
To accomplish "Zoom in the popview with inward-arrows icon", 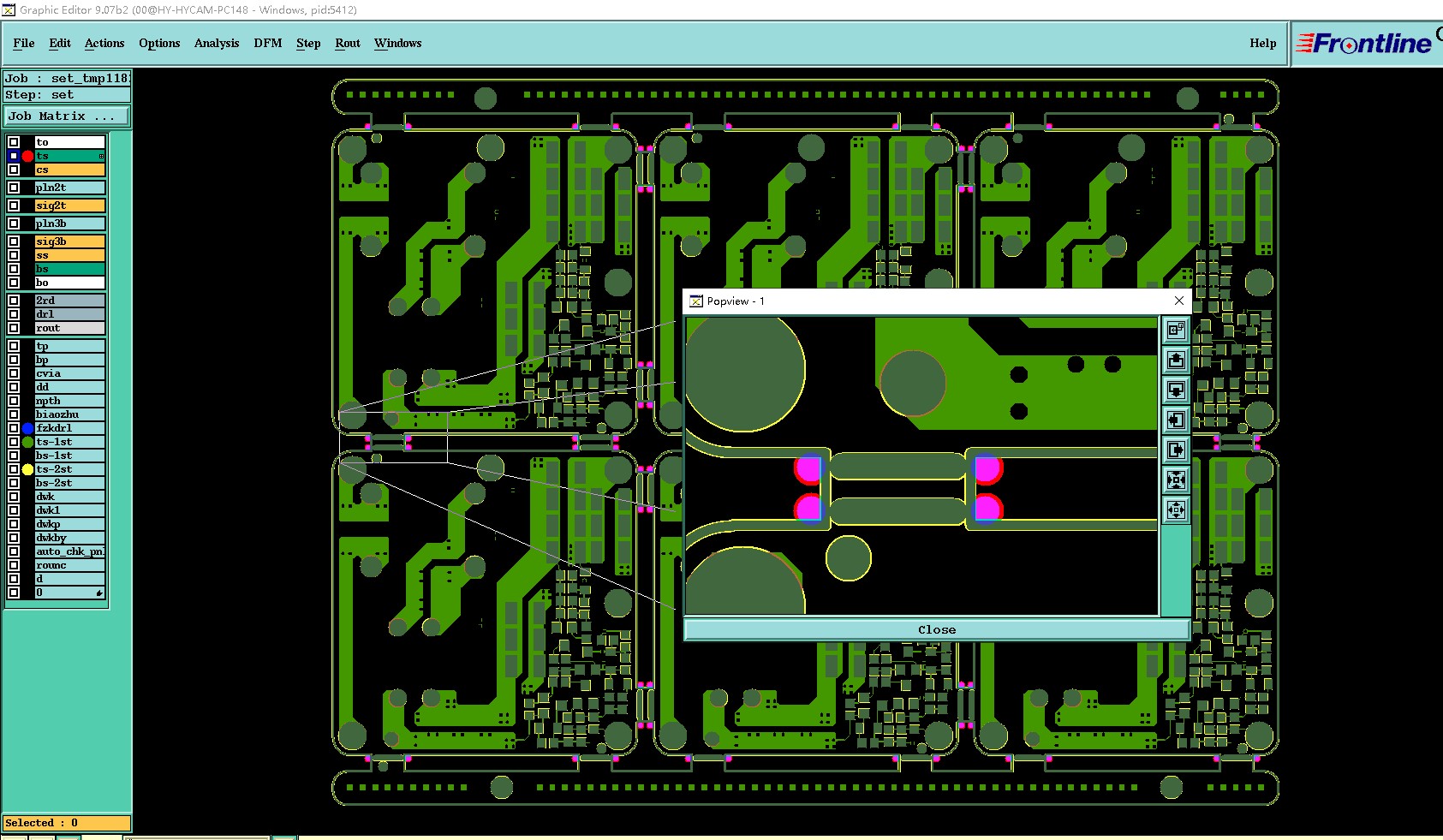I will (1176, 480).
